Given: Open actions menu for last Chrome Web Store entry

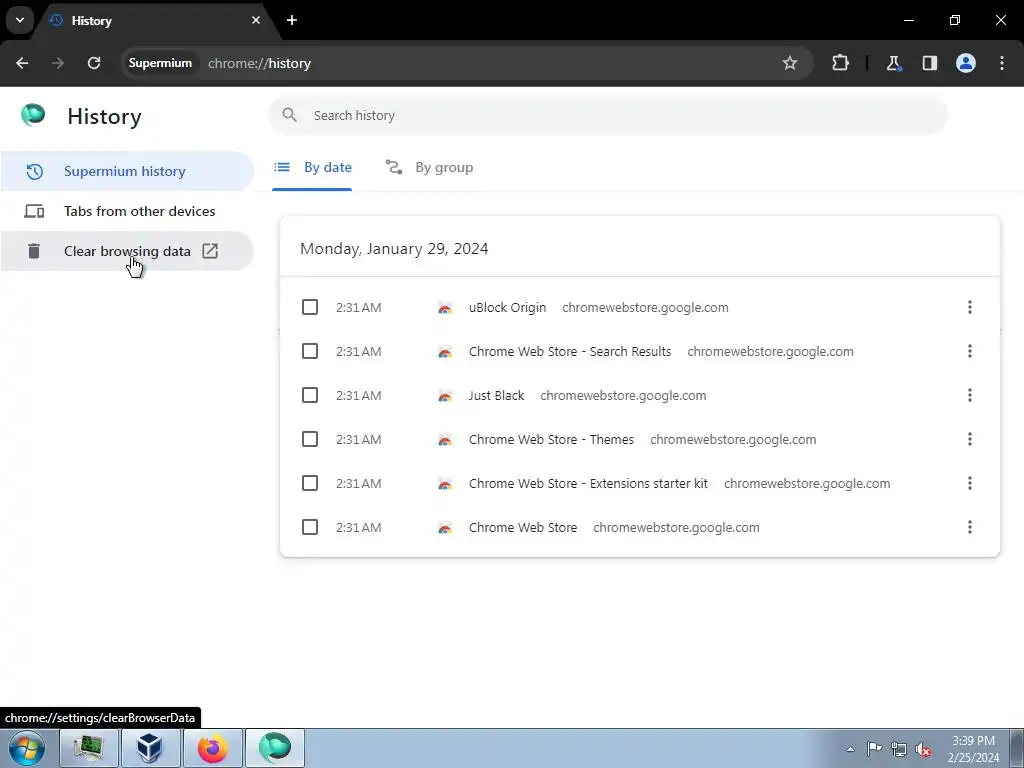Looking at the screenshot, I should click(x=970, y=527).
